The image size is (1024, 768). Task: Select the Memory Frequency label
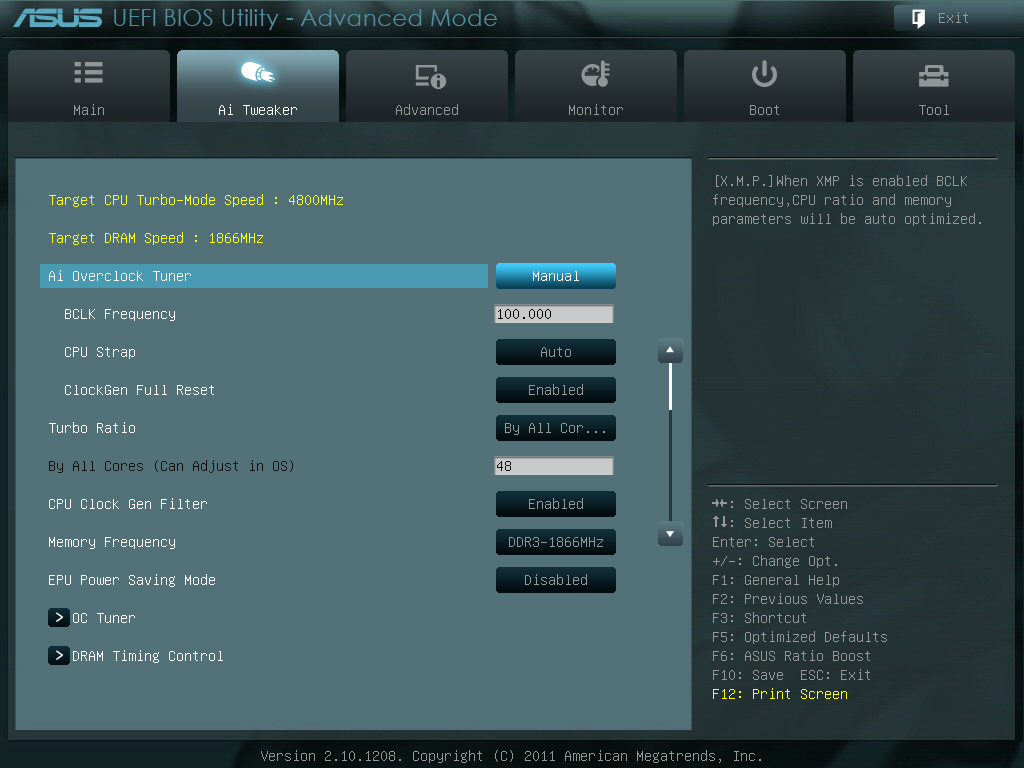pos(112,542)
